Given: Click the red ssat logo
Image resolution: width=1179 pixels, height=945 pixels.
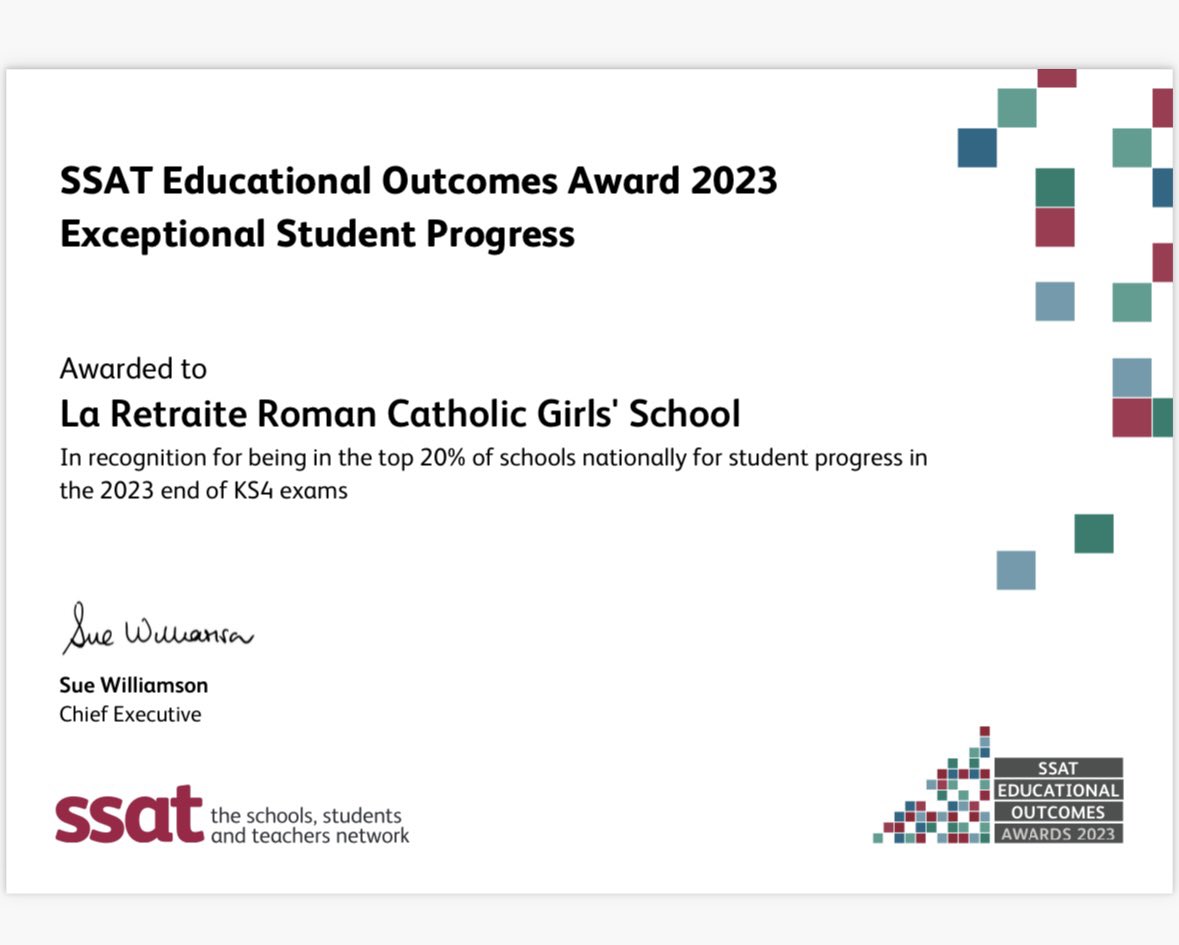Looking at the screenshot, I should click(129, 815).
